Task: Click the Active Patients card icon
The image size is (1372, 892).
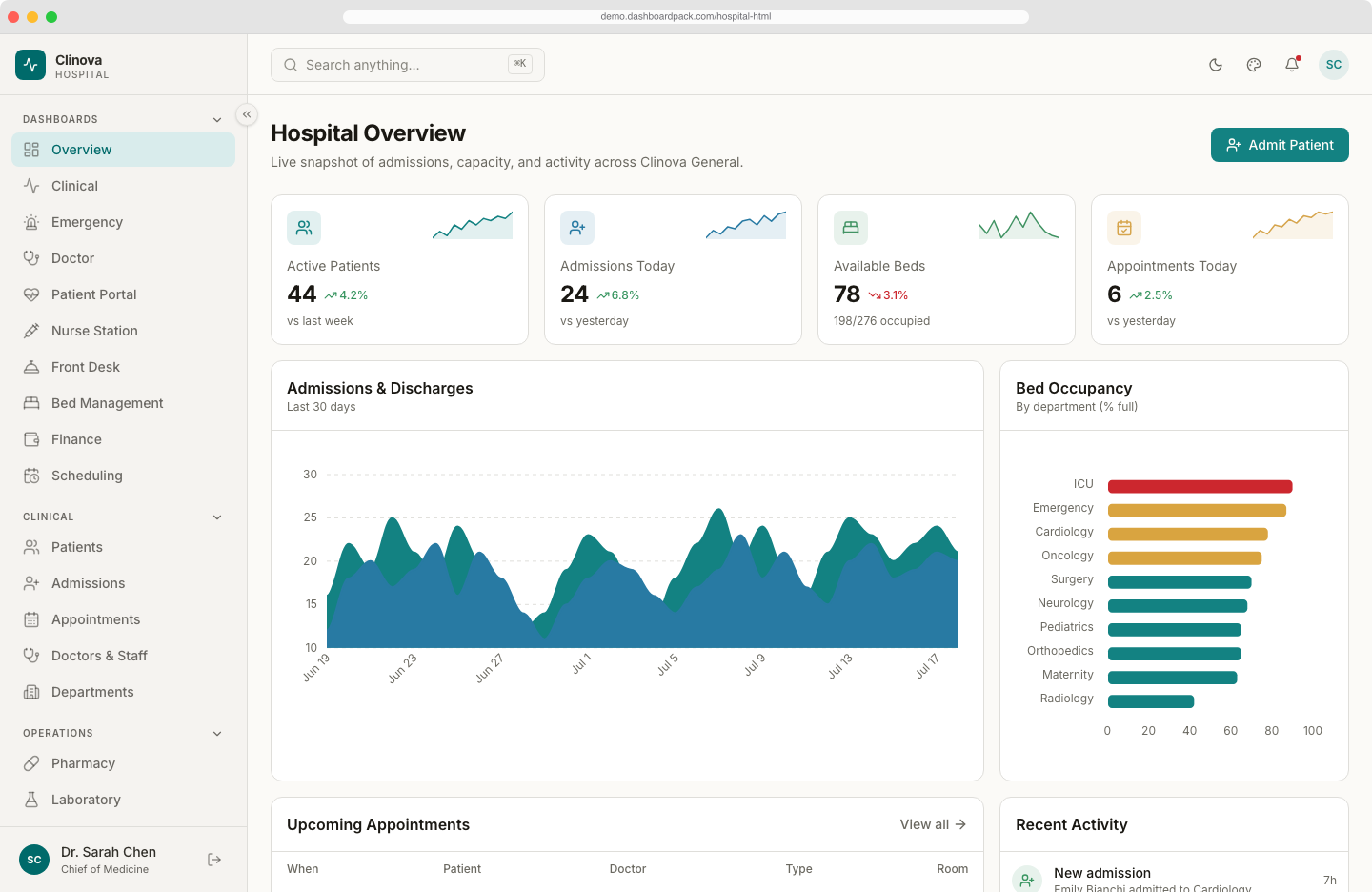Action: 304,228
